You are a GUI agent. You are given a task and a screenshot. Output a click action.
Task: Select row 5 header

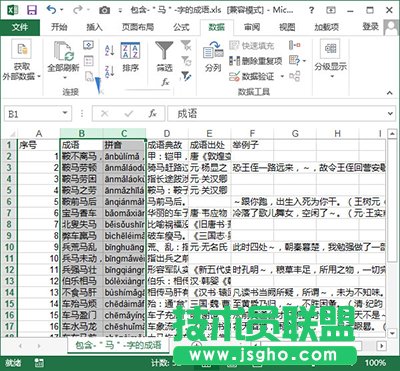[x=9, y=190]
